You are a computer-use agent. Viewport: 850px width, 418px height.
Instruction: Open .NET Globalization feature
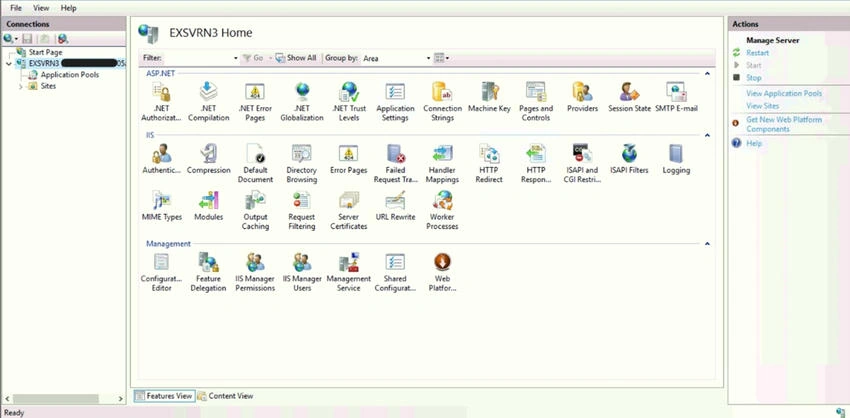pyautogui.click(x=302, y=102)
